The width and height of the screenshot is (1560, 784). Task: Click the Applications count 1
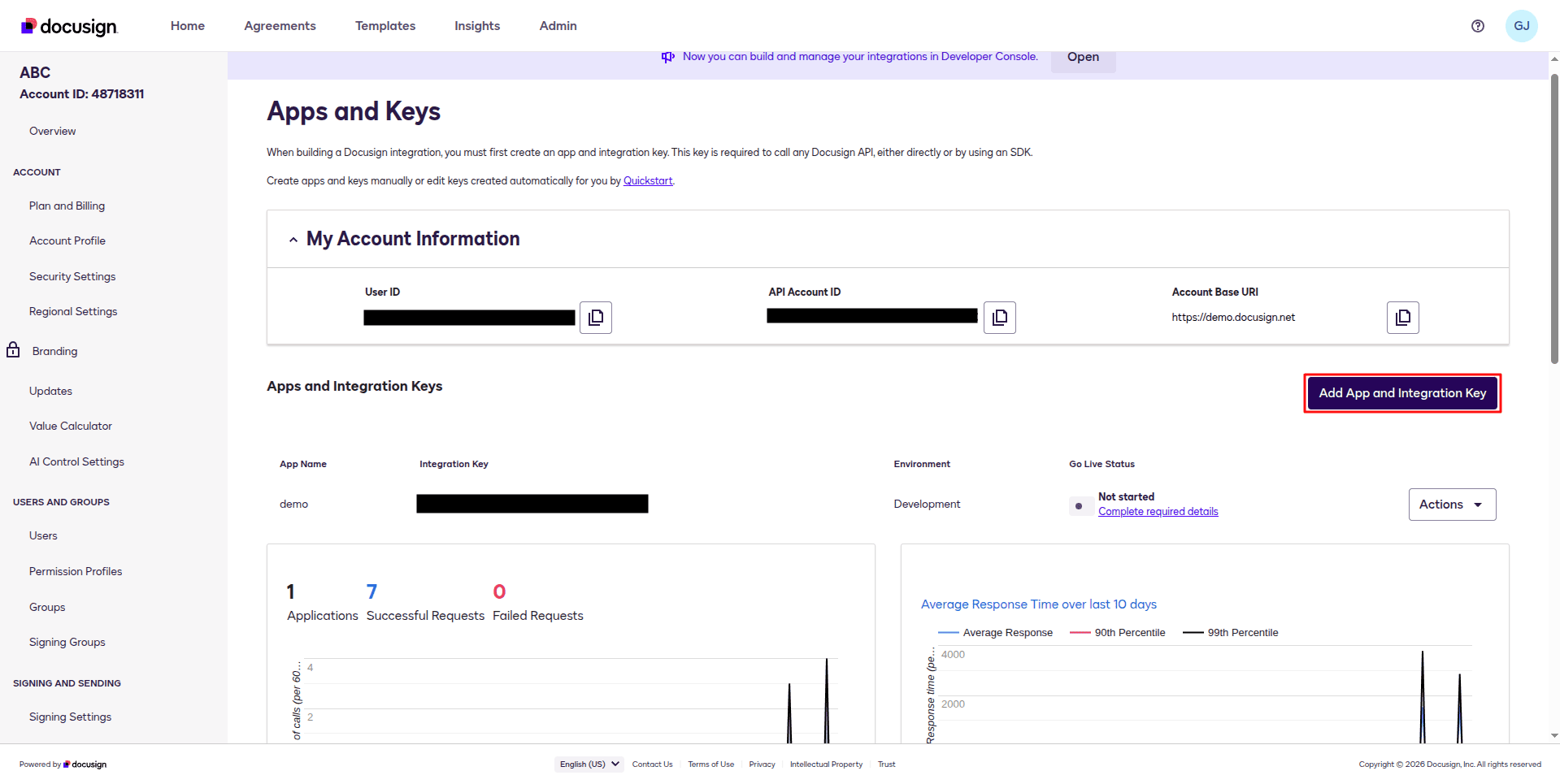click(x=290, y=591)
